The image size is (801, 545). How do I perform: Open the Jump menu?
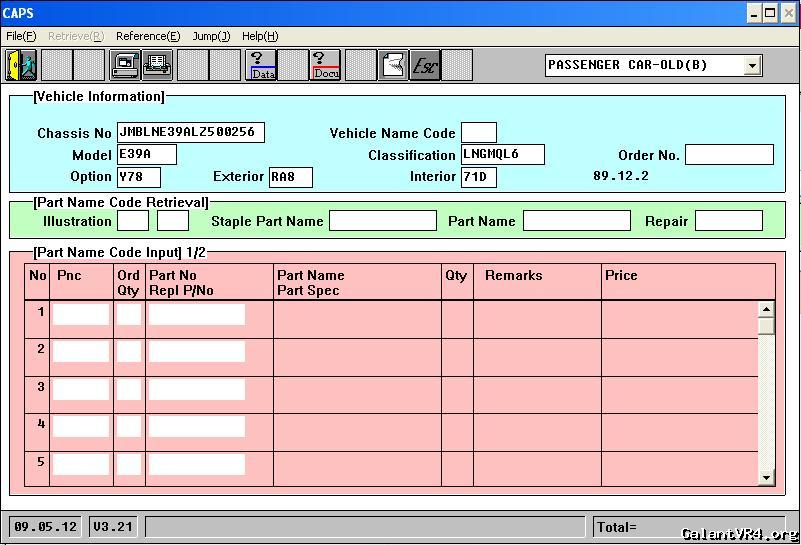(x=211, y=36)
